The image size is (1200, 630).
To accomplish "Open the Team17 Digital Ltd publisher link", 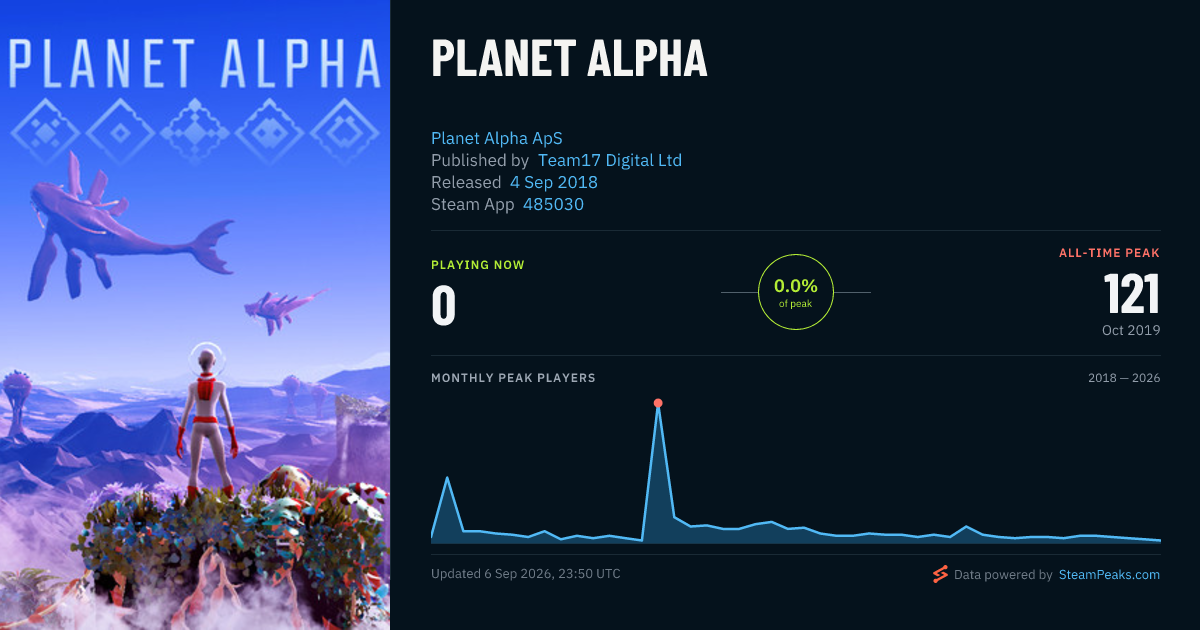I will 610,160.
